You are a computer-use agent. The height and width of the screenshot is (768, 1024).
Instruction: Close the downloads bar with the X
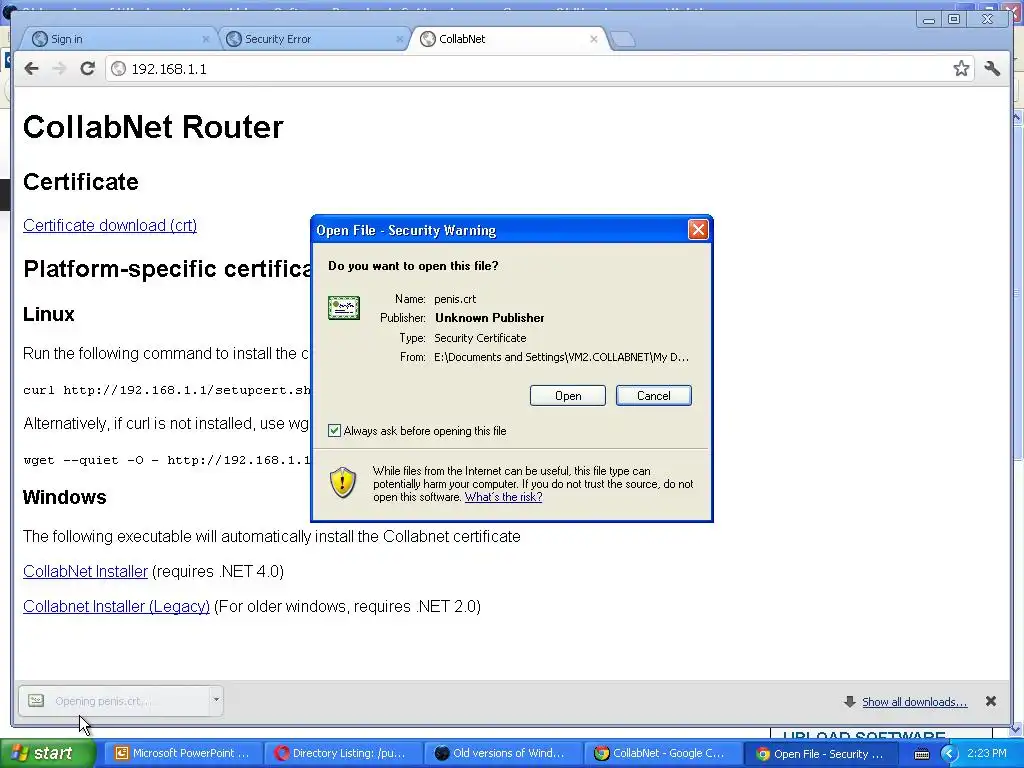(x=991, y=701)
